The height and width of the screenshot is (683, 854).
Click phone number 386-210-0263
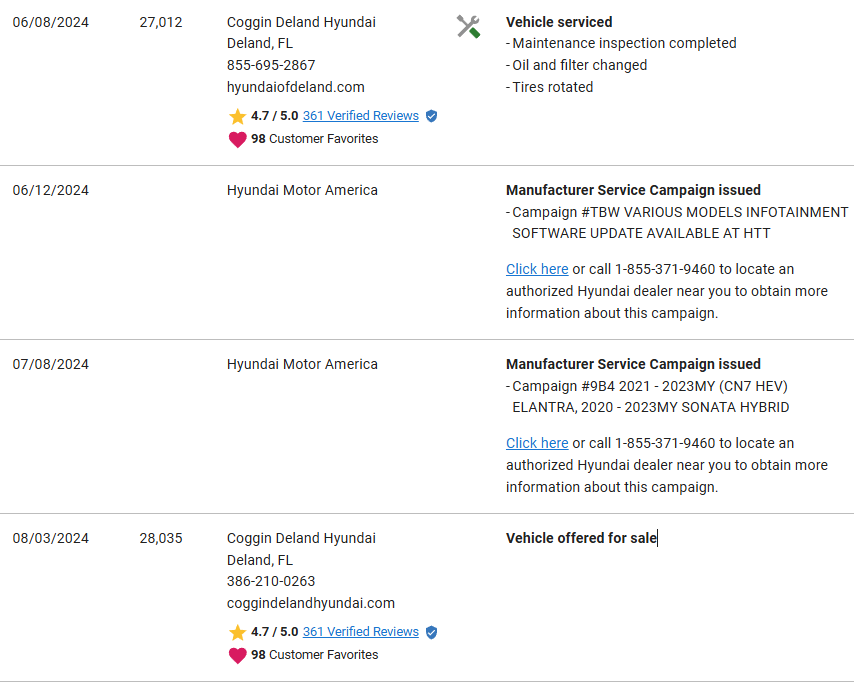click(x=271, y=581)
